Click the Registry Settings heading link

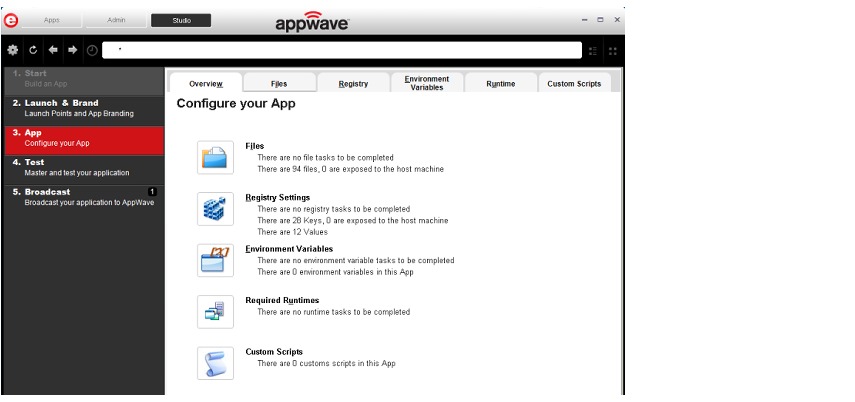[278, 197]
